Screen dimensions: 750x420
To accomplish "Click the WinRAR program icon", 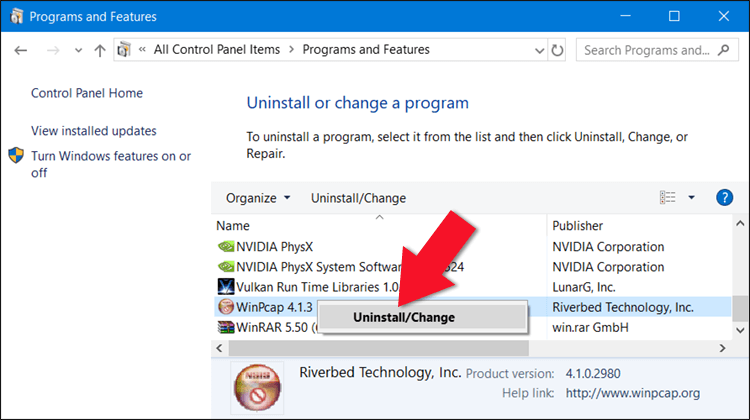I will (226, 327).
